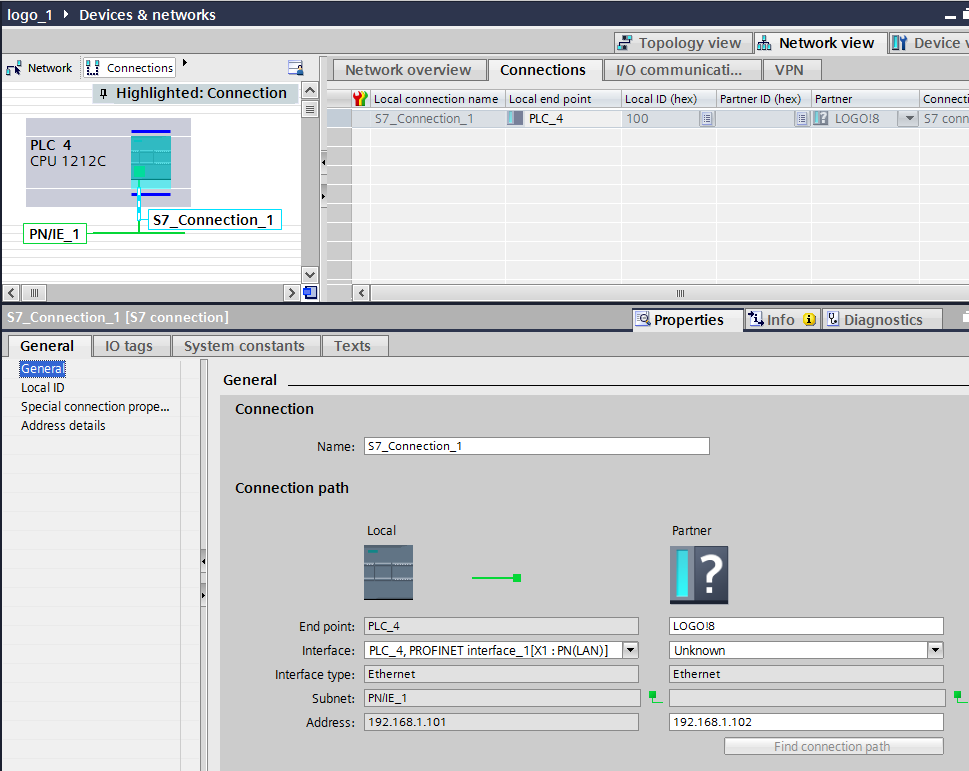The width and height of the screenshot is (969, 771).
Task: Click the unknown Partner device image
Action: pos(699,575)
